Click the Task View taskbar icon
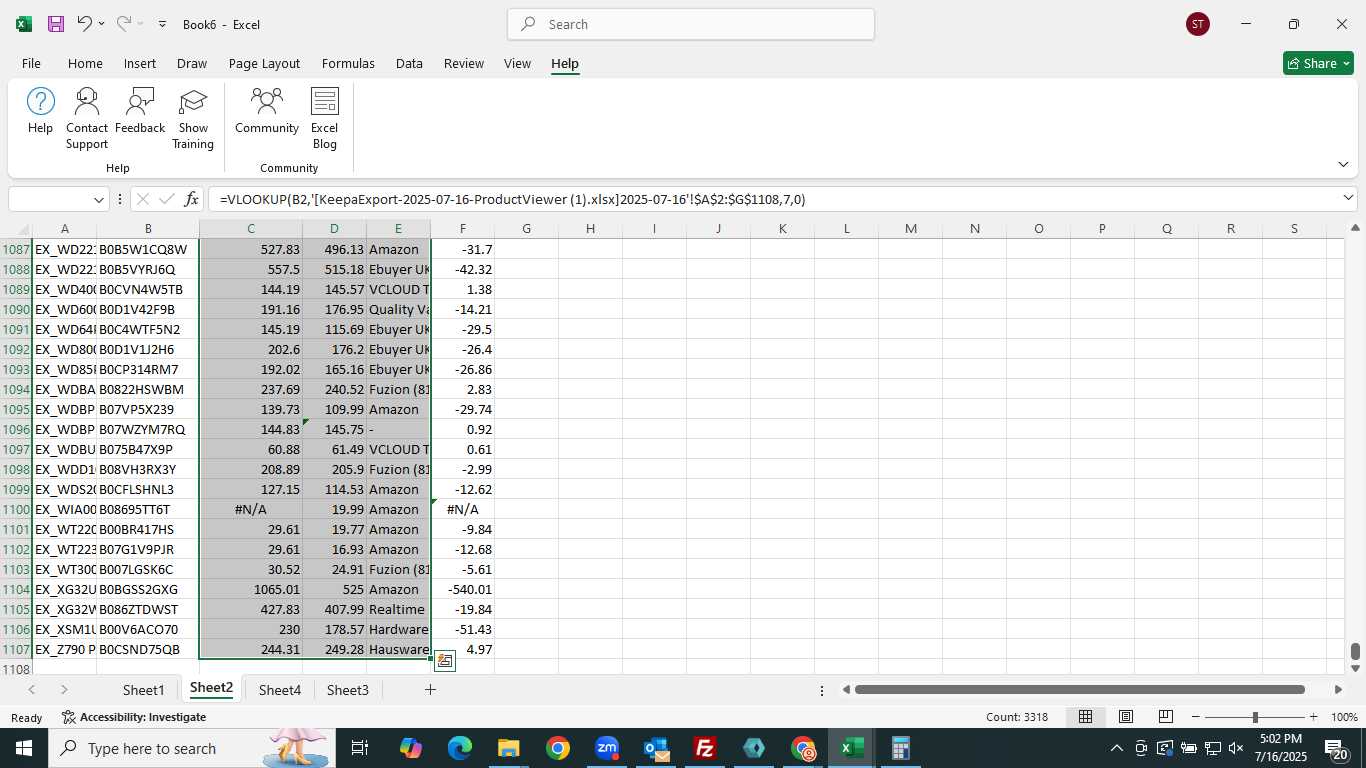This screenshot has height=768, width=1366. click(360, 748)
